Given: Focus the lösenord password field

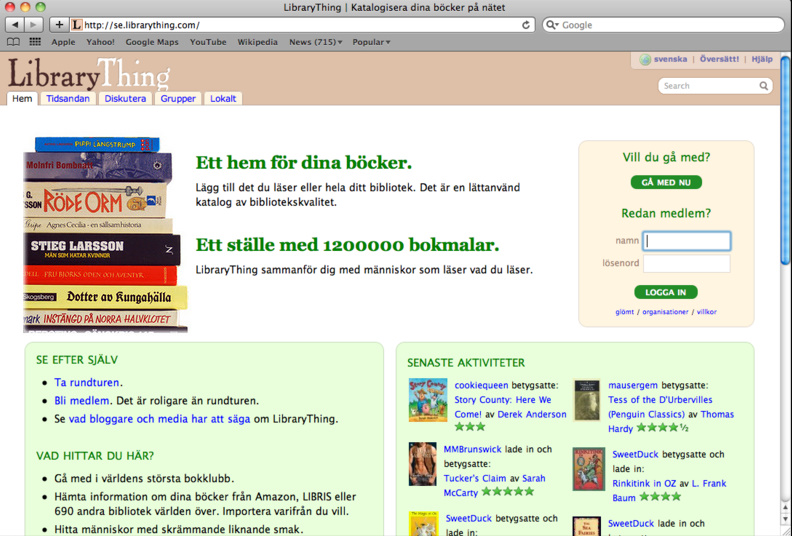Looking at the screenshot, I should 686,263.
